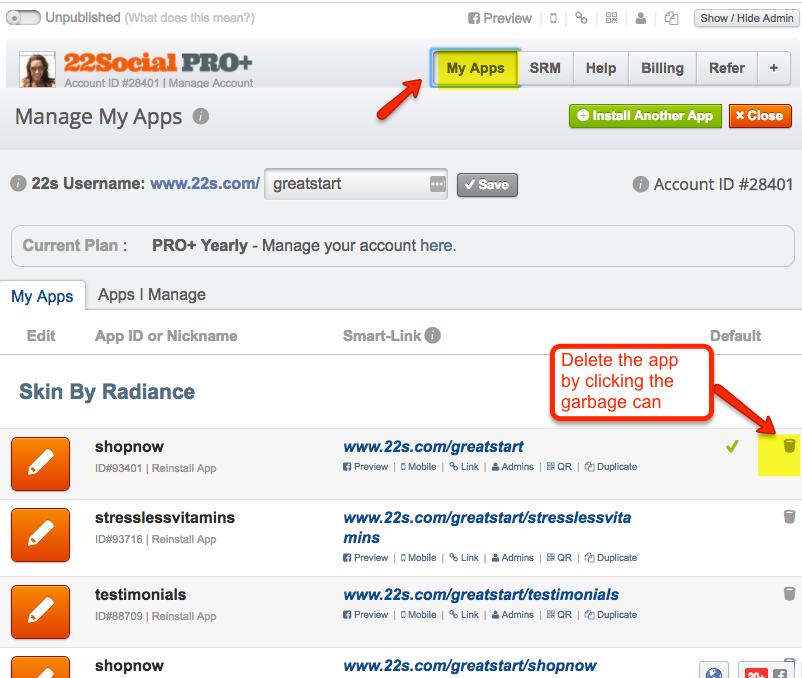The height and width of the screenshot is (678, 802).
Task: Open the Help menu item
Action: coord(600,68)
